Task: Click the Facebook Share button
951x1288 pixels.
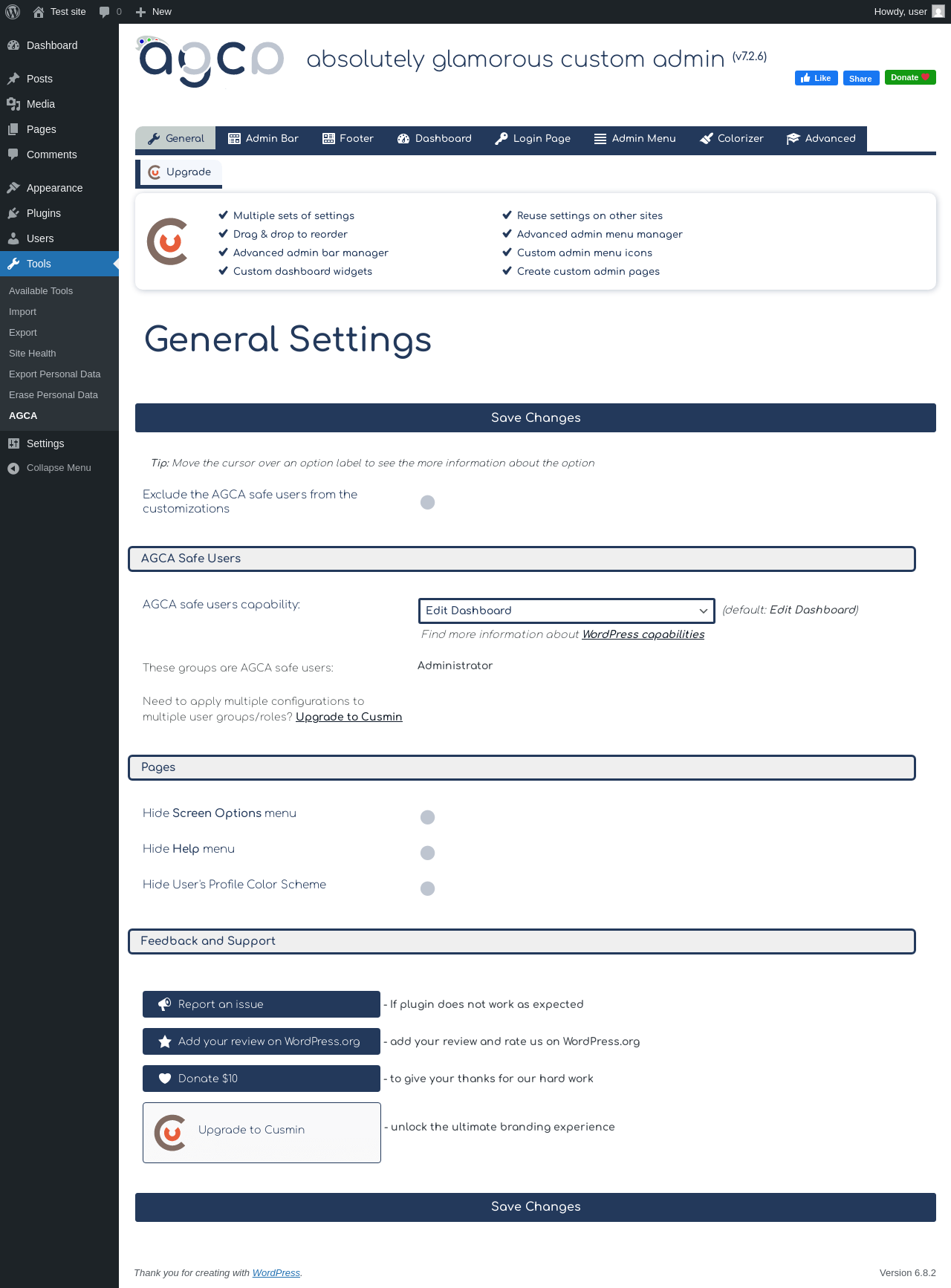Action: (x=861, y=78)
